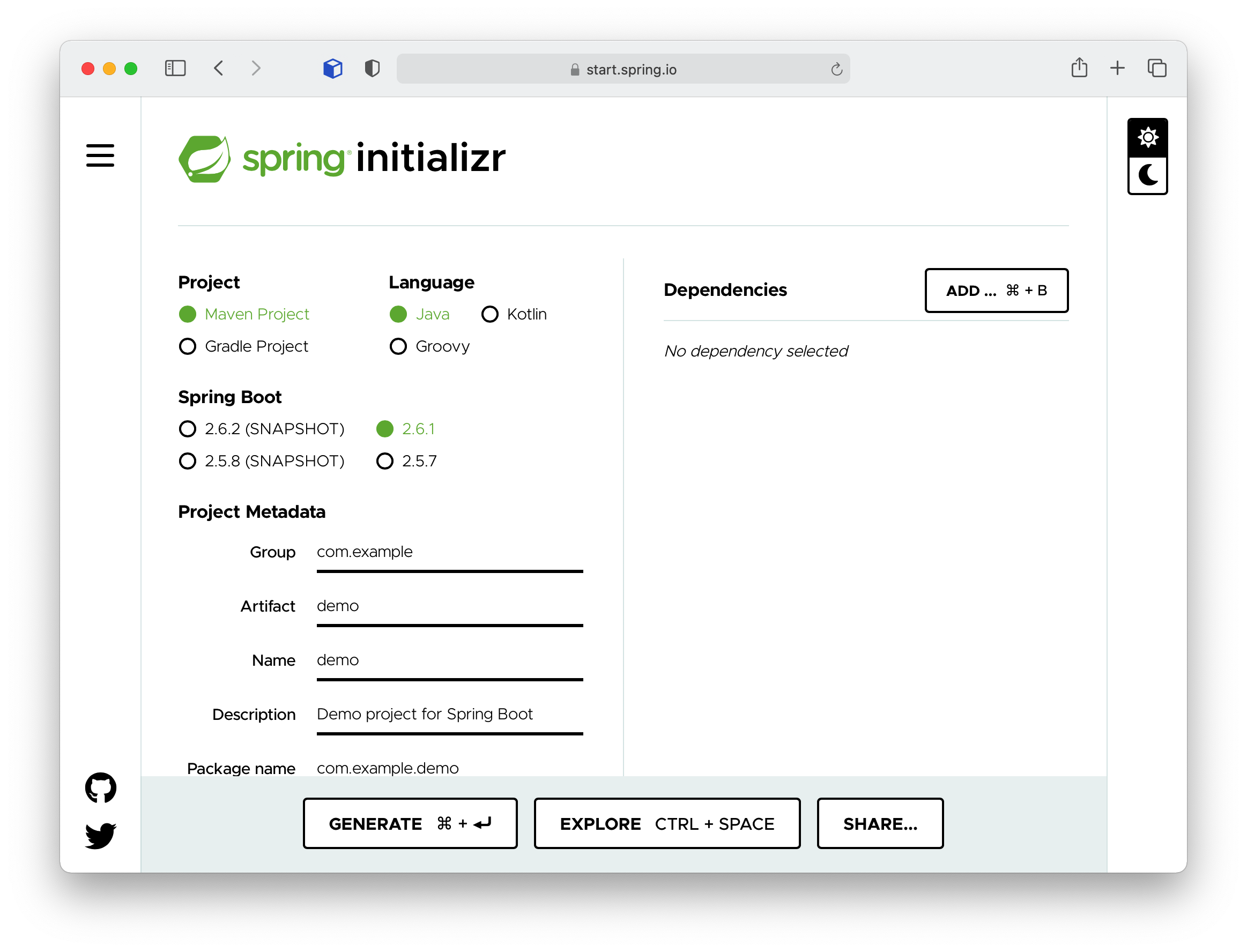Viewport: 1247px width, 952px height.
Task: Open the Twitter bird icon
Action: click(x=100, y=835)
